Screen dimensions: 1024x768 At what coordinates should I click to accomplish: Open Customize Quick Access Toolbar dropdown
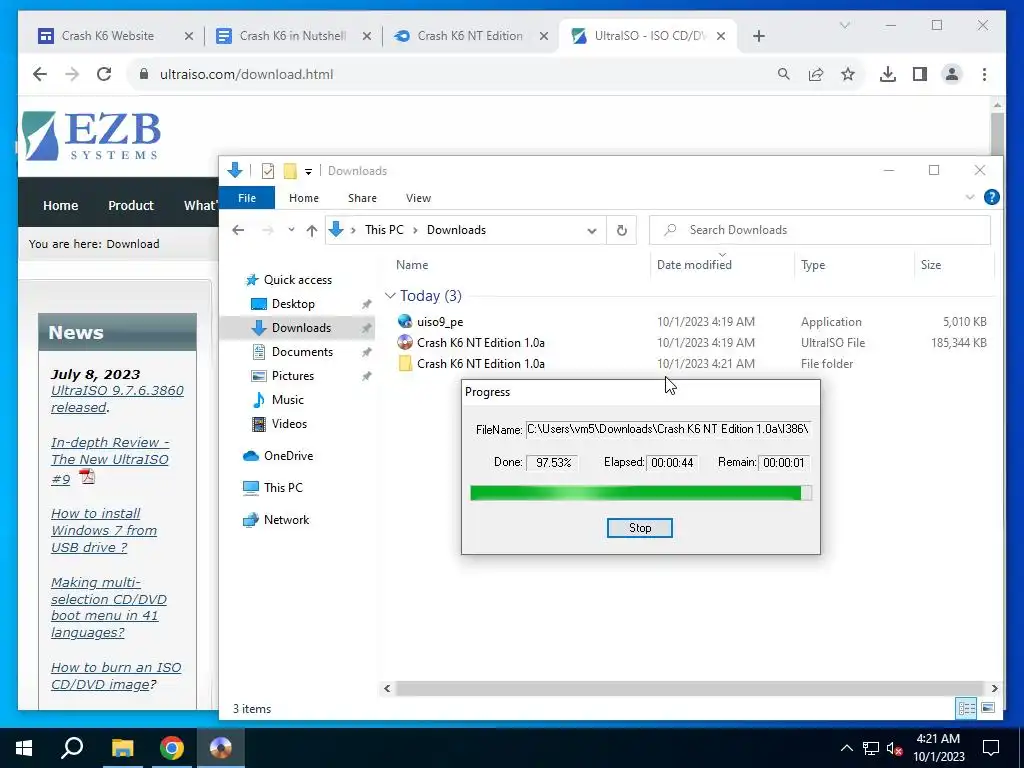pyautogui.click(x=308, y=172)
